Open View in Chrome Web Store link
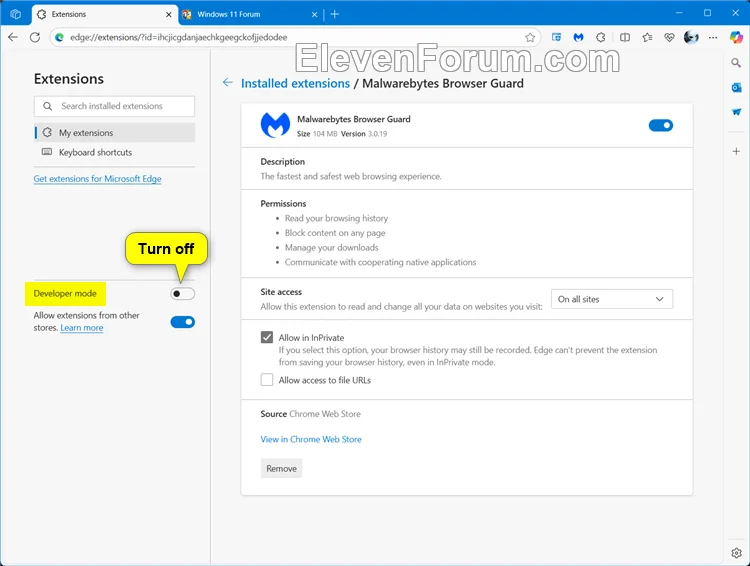This screenshot has width=750, height=566. [x=311, y=439]
